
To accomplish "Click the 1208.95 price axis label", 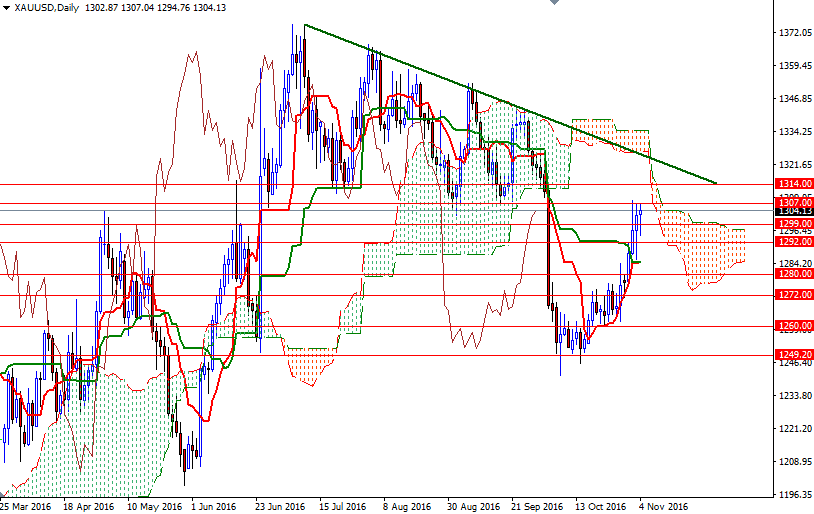I will pos(793,462).
